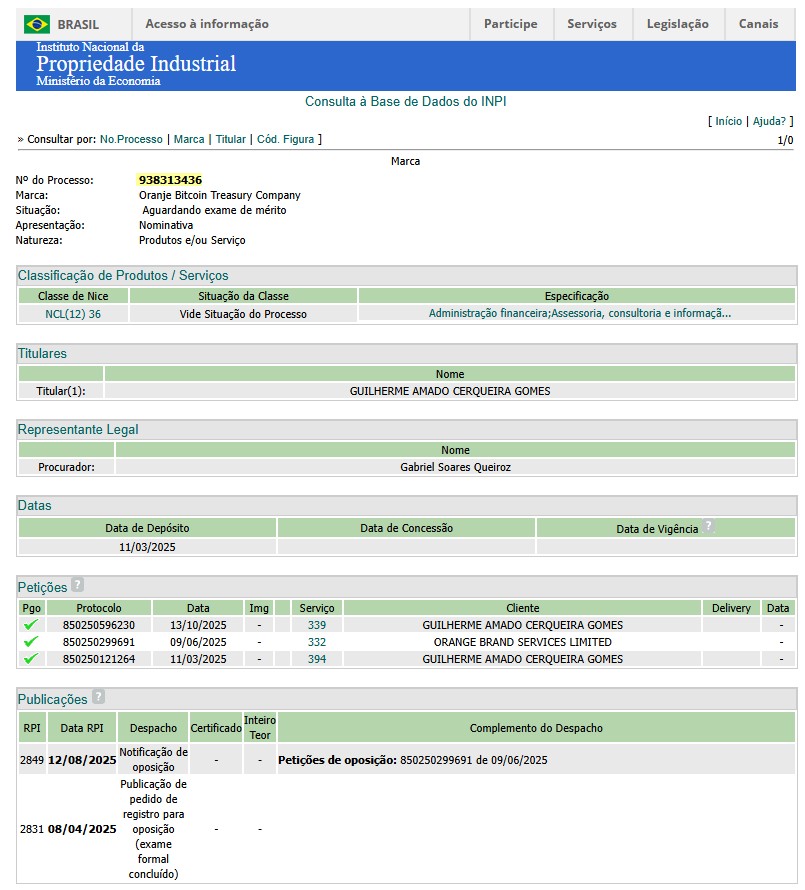Expand truncated specification Administração financeira text

(579, 314)
